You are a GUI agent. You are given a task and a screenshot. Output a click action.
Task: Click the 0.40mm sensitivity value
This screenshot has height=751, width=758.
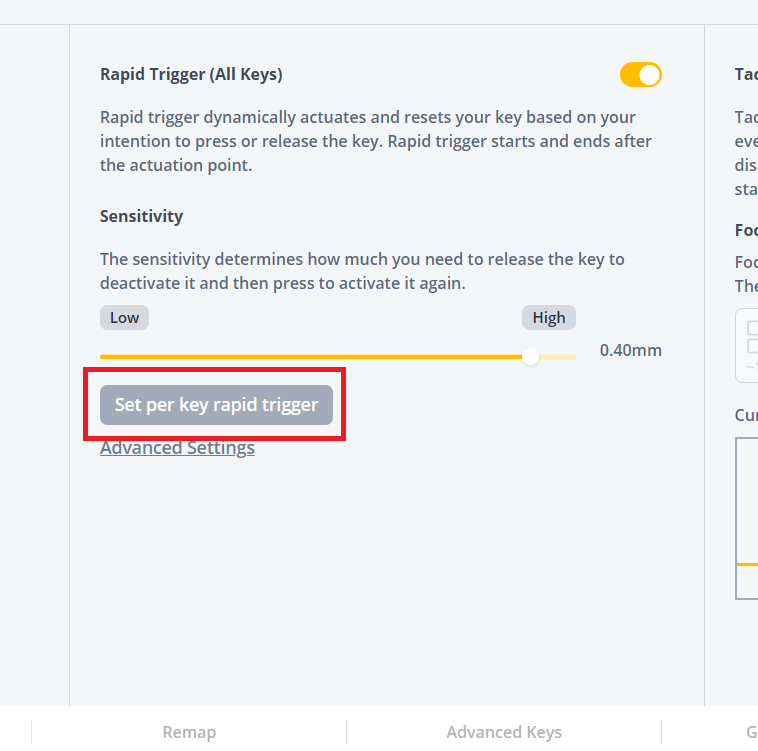[x=630, y=350]
